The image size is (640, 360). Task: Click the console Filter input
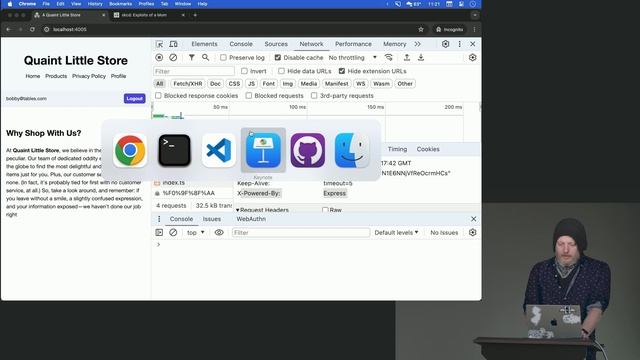pyautogui.click(x=301, y=232)
